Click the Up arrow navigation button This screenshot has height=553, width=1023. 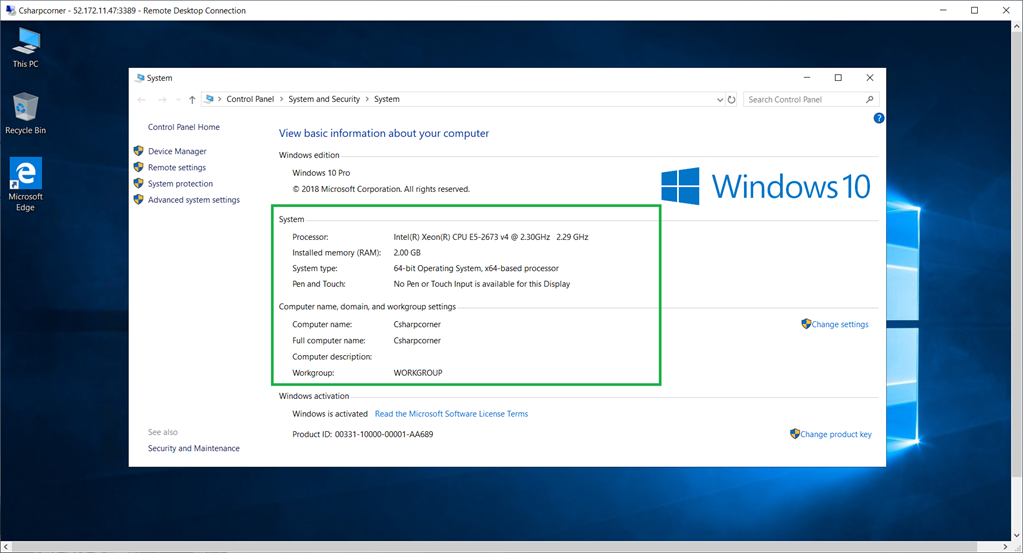[192, 99]
